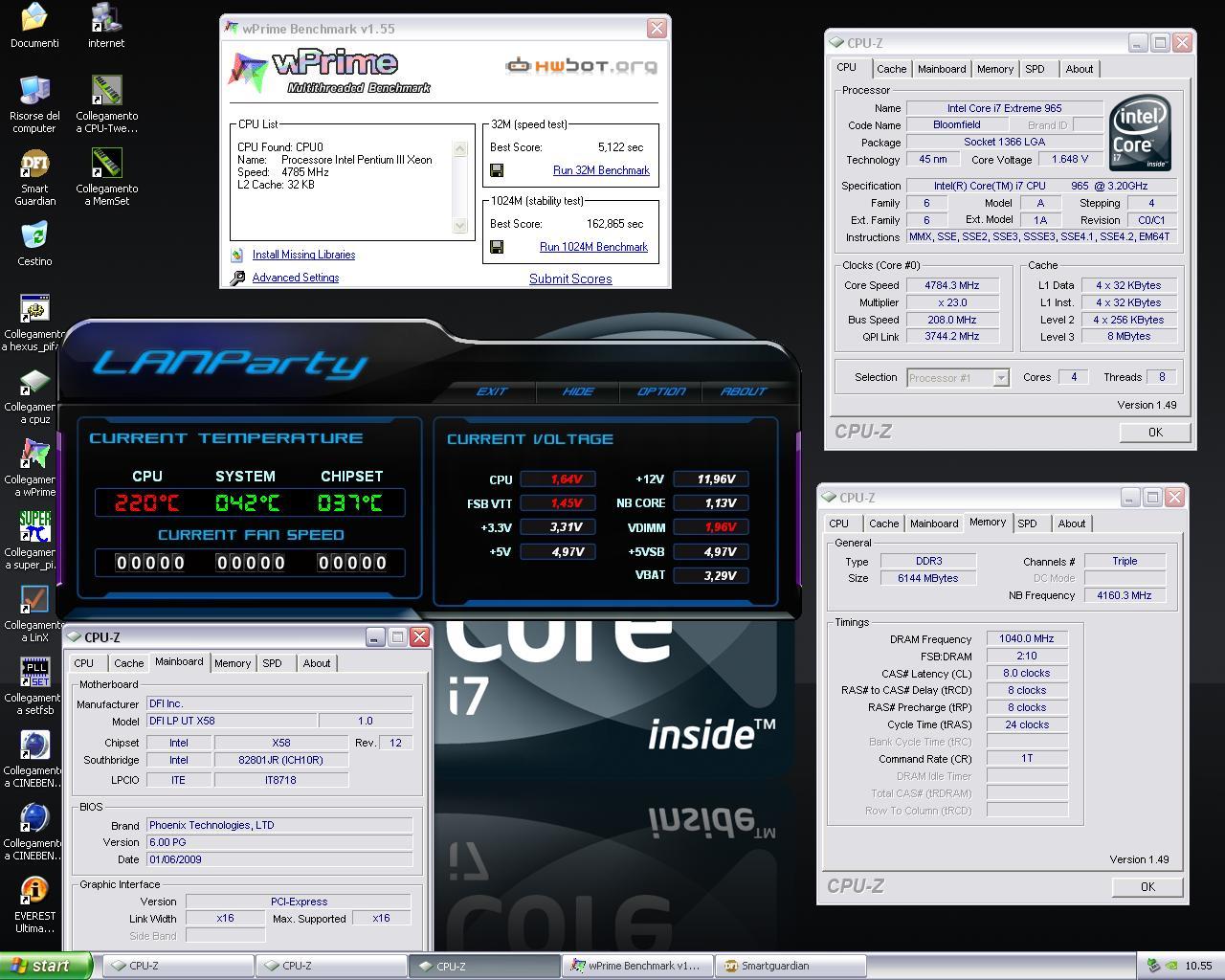Screen dimensions: 1225x980
Task: Click the hwbot.org logo in wPrime
Action: [x=581, y=66]
